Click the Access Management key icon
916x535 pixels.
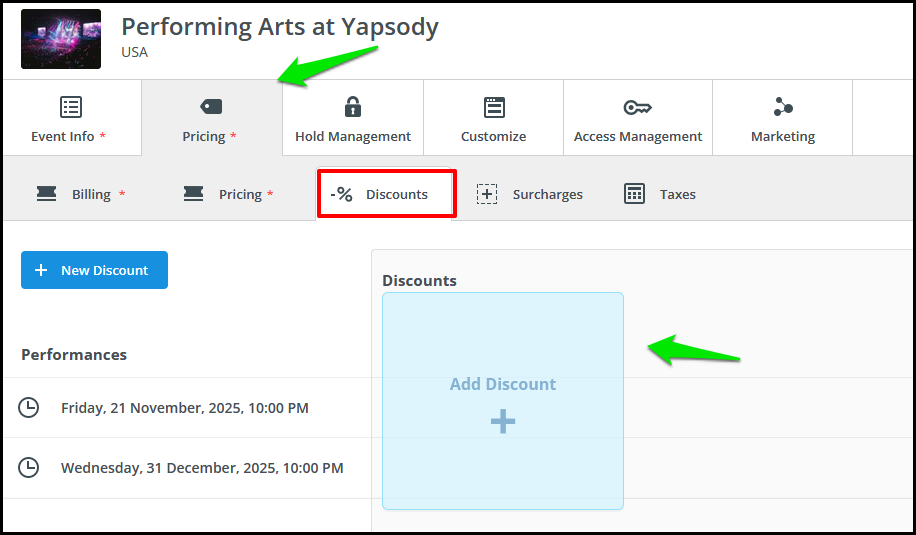click(x=637, y=107)
